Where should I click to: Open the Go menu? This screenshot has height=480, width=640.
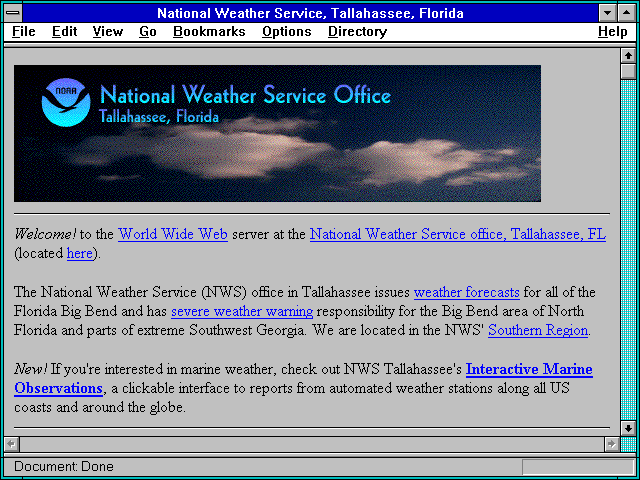pos(148,31)
